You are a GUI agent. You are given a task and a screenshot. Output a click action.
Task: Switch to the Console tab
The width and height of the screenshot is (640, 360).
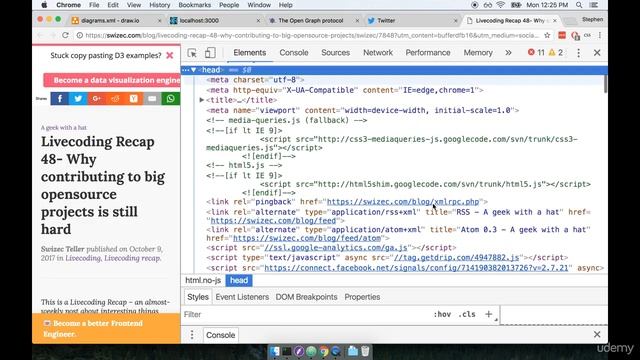(293, 53)
